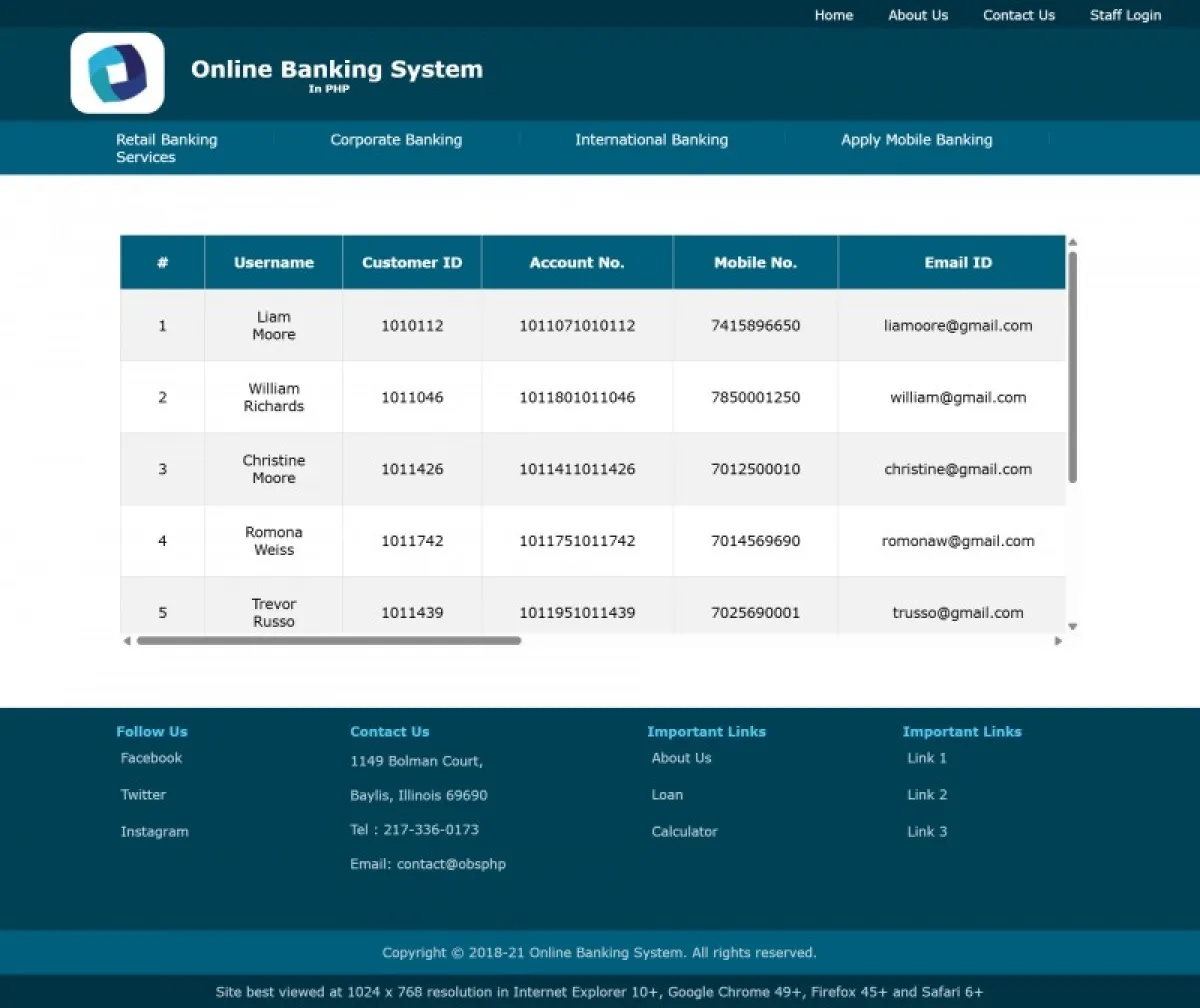Click mobile number 7415896650
This screenshot has height=1008, width=1200.
tap(756, 326)
